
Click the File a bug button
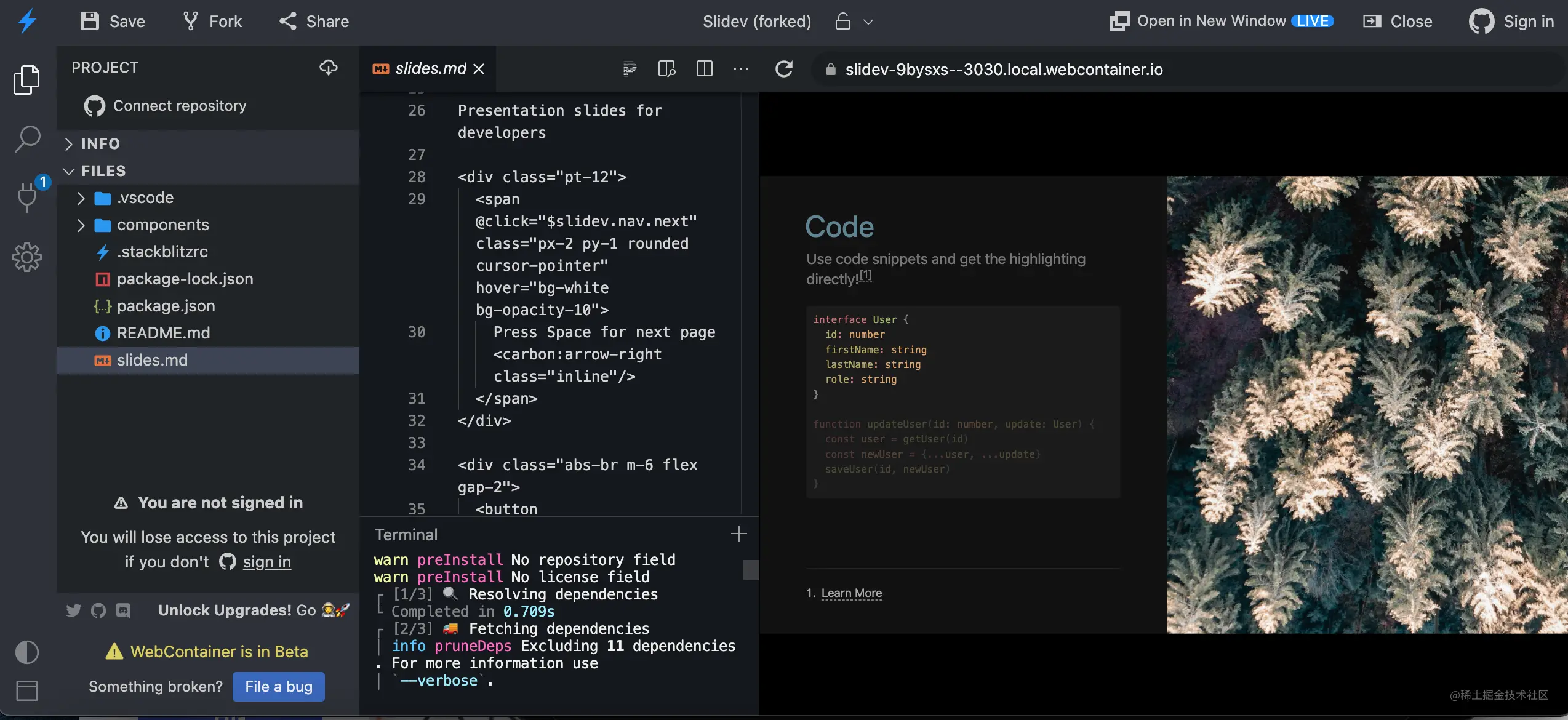(x=278, y=687)
